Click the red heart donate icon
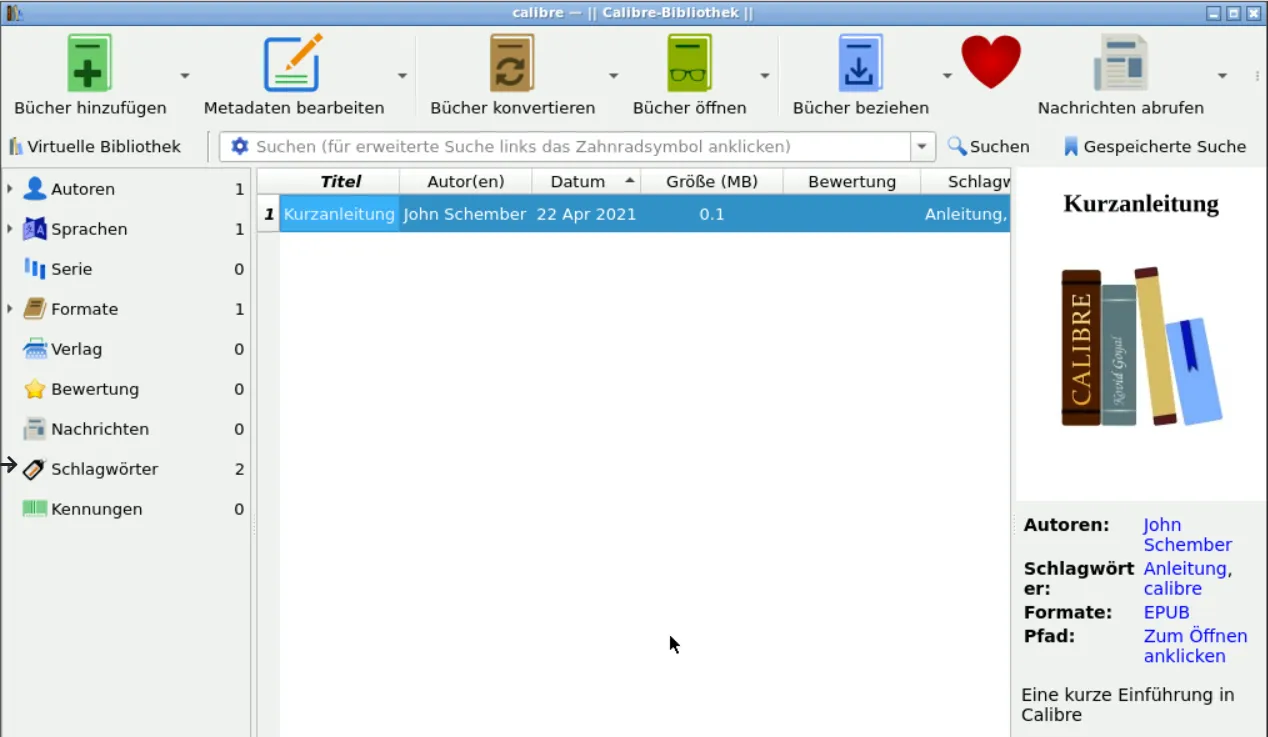 click(x=991, y=62)
